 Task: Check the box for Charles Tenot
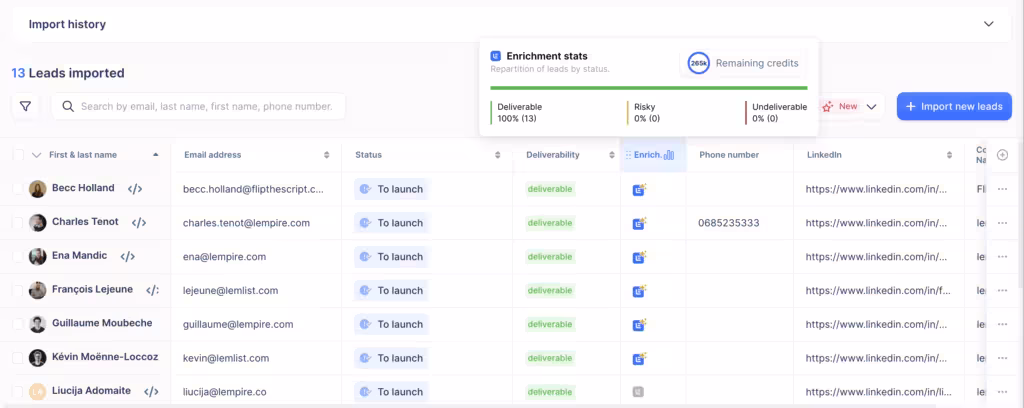18,223
